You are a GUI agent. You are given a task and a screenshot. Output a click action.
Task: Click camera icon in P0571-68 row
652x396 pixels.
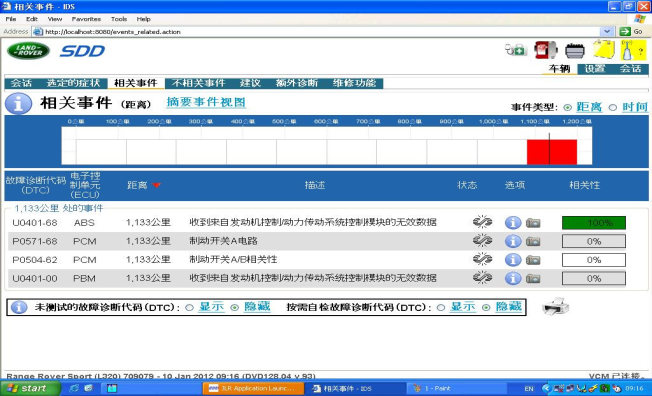pos(533,241)
